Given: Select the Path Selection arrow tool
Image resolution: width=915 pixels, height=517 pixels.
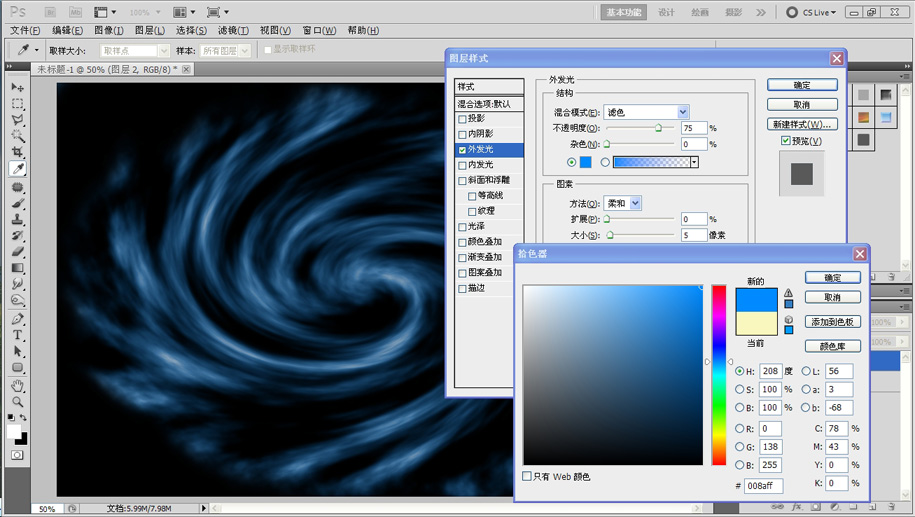Looking at the screenshot, I should pos(18,351).
